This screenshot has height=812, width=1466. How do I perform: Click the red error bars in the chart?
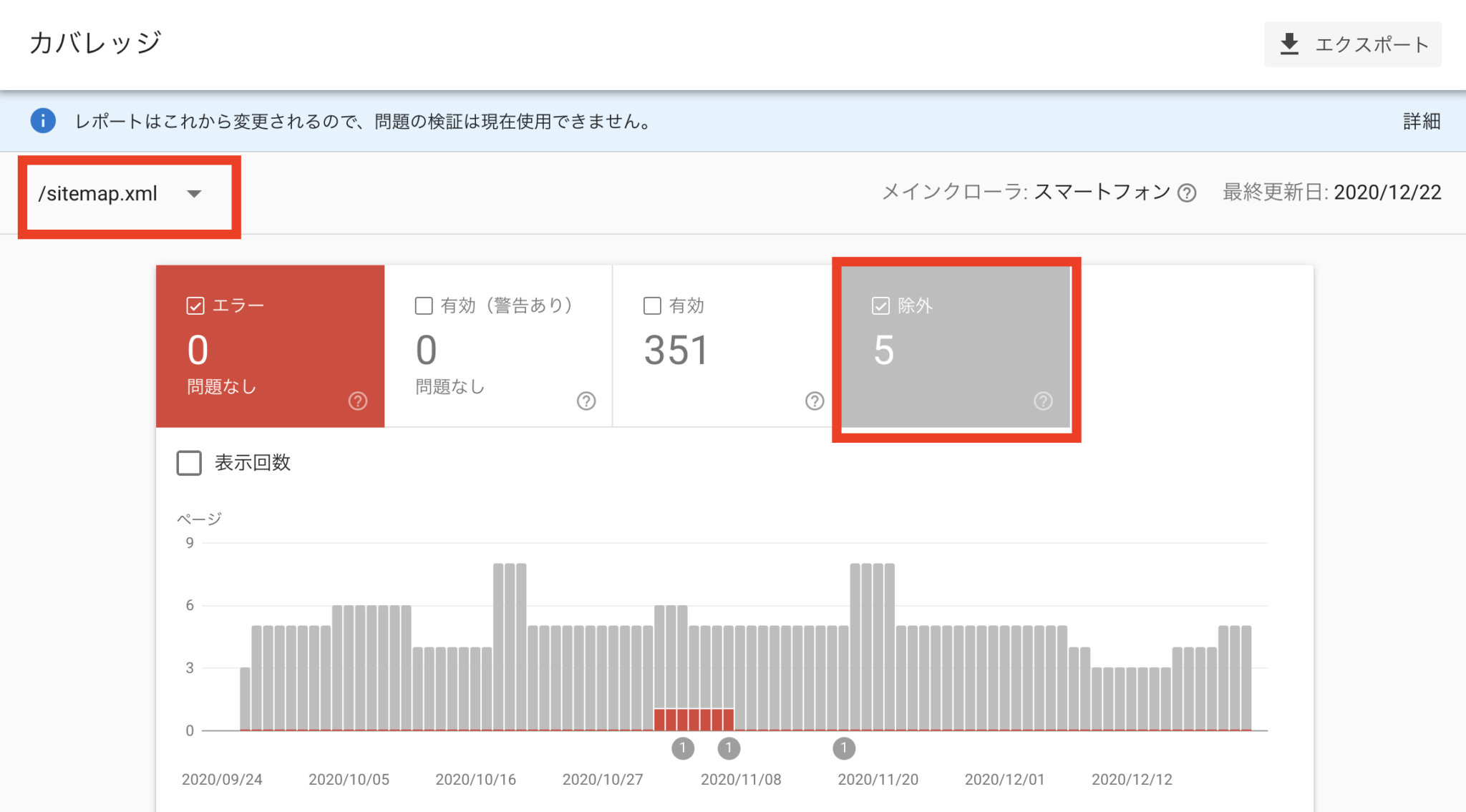[x=694, y=719]
